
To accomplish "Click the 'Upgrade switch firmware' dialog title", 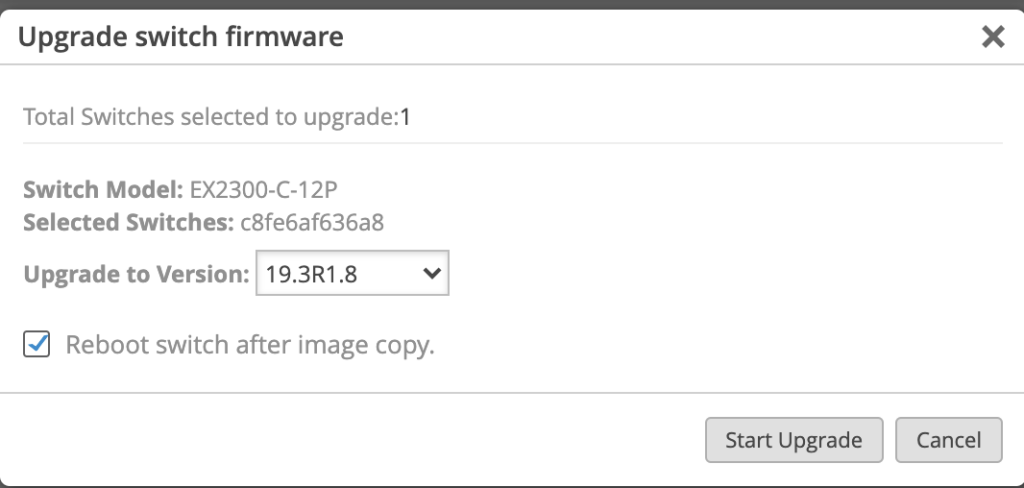I will click(x=181, y=38).
